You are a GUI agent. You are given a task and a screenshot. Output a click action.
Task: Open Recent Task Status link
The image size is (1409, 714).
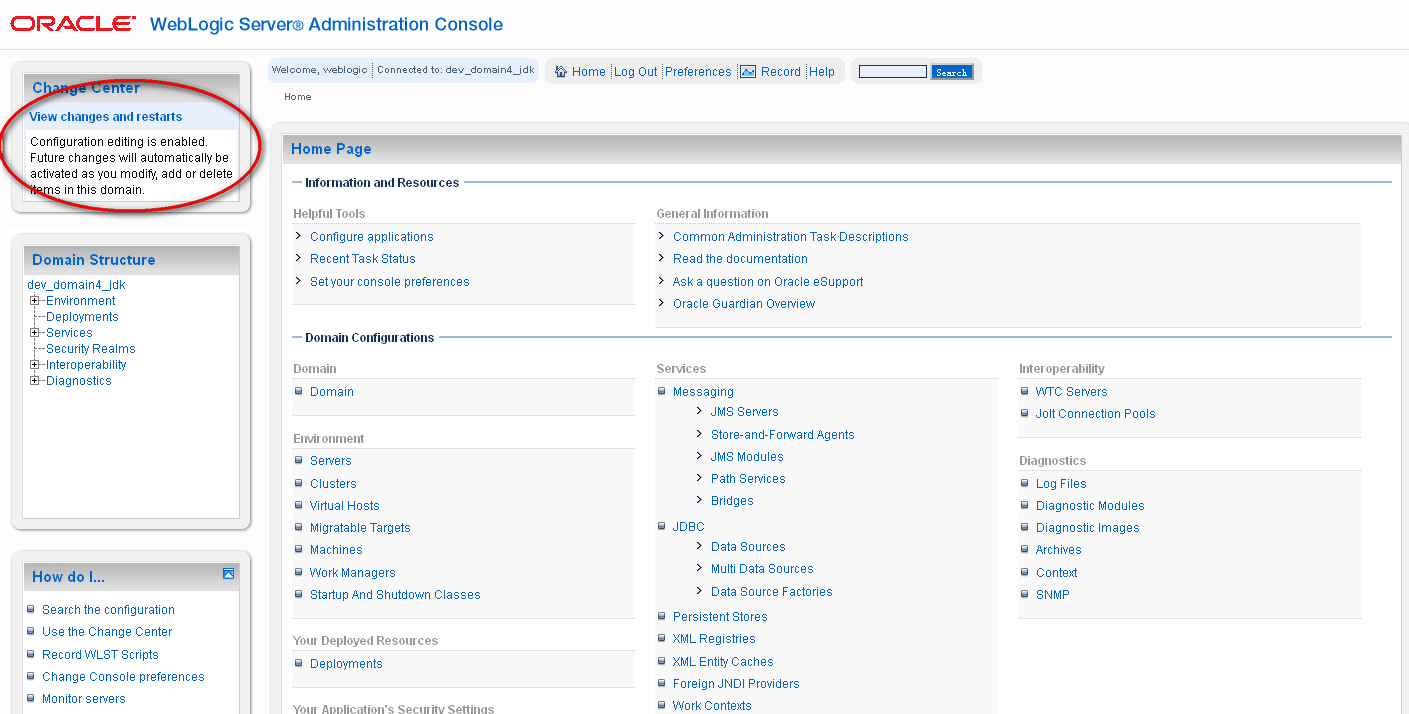pyautogui.click(x=363, y=259)
